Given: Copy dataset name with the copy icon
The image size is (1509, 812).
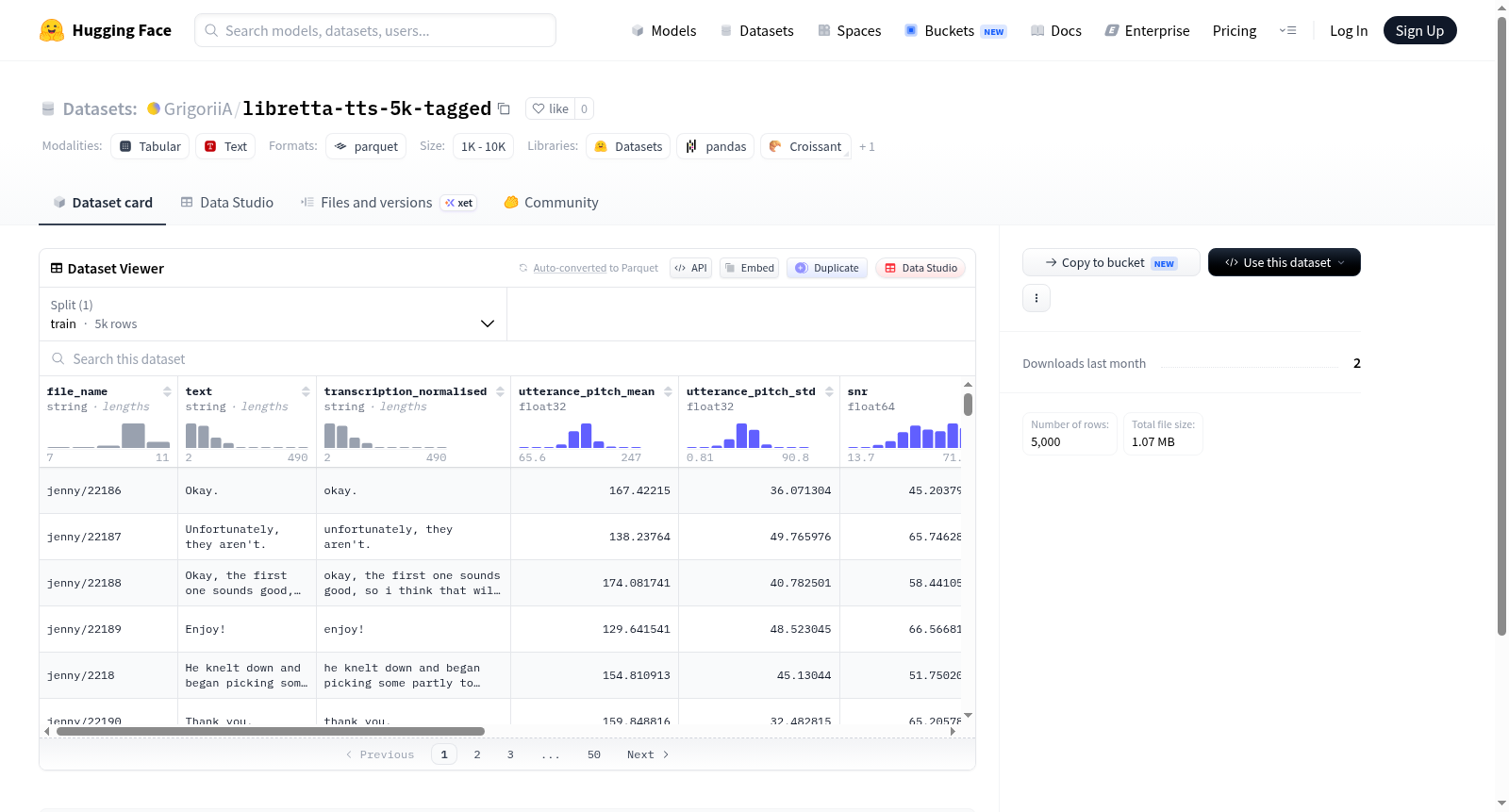Looking at the screenshot, I should 504,108.
